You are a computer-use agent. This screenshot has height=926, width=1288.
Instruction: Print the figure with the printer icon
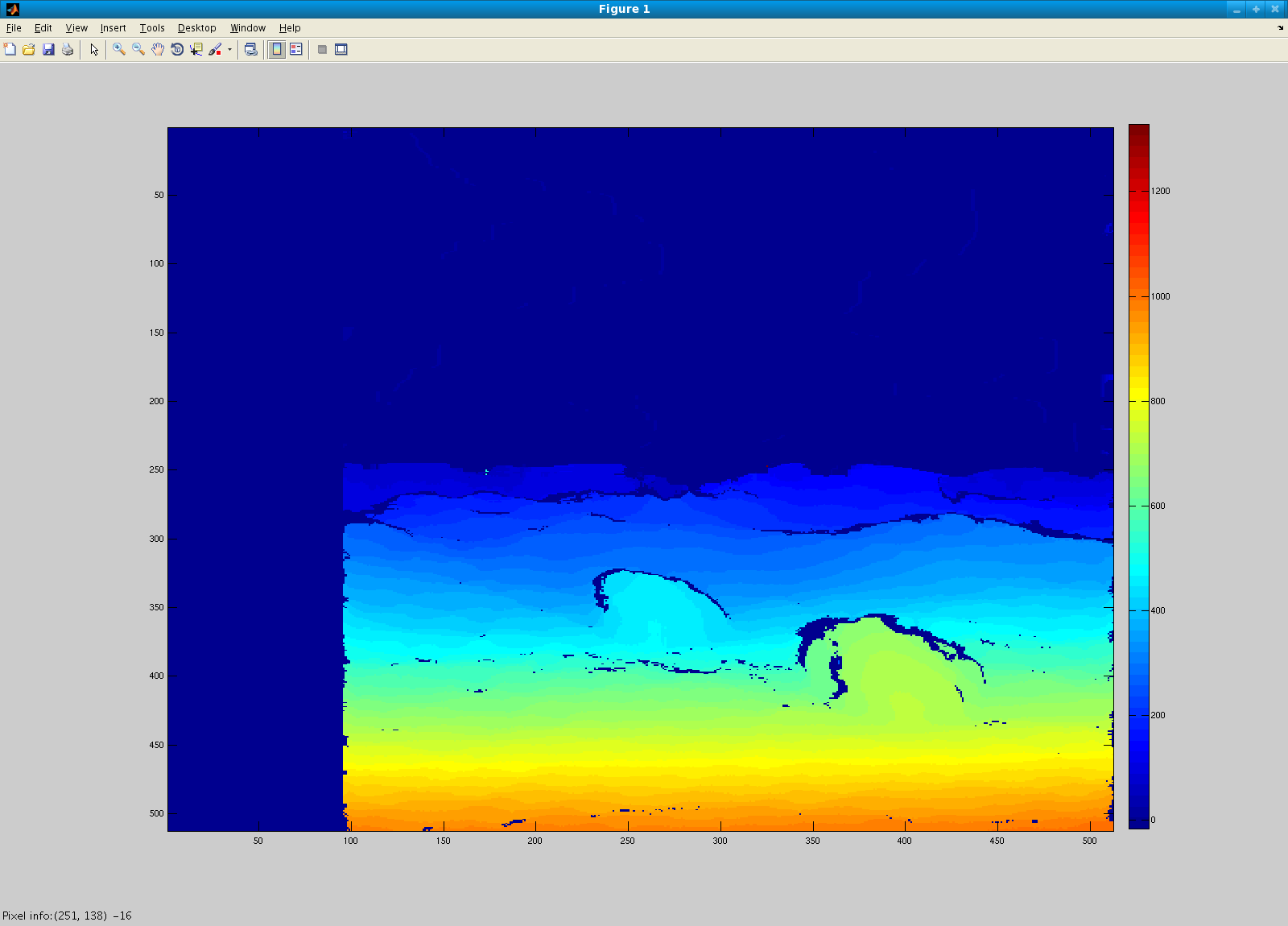pos(68,49)
